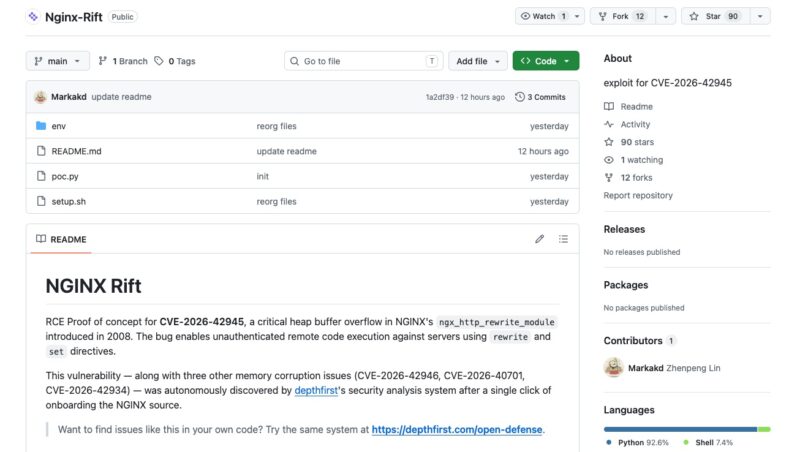View the 0 Tags link
The image size is (800, 452).
pos(175,61)
